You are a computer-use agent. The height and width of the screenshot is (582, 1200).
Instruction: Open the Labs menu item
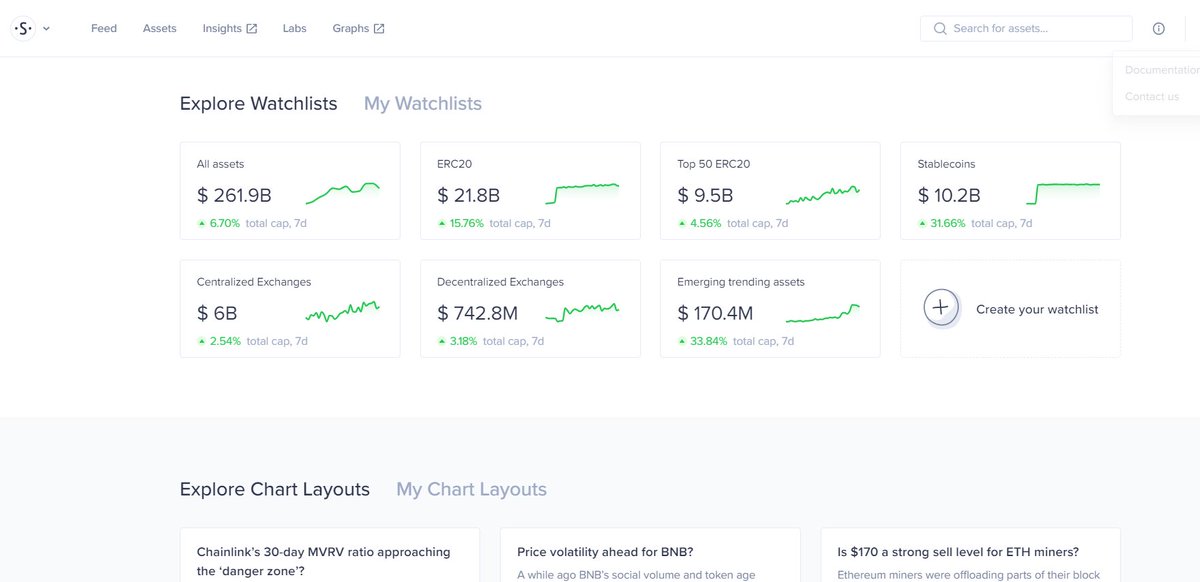coord(295,29)
